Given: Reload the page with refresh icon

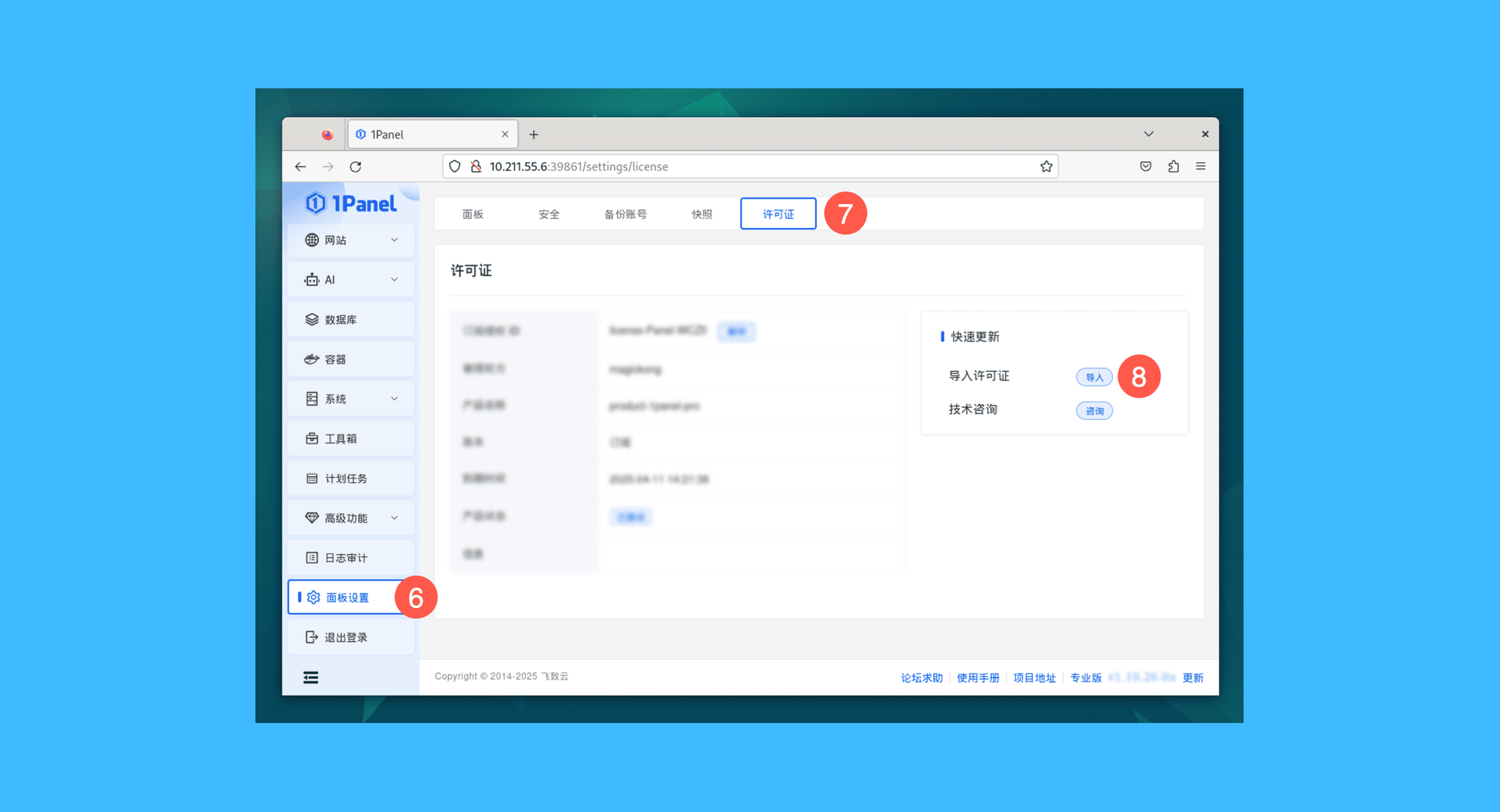Looking at the screenshot, I should coord(355,166).
